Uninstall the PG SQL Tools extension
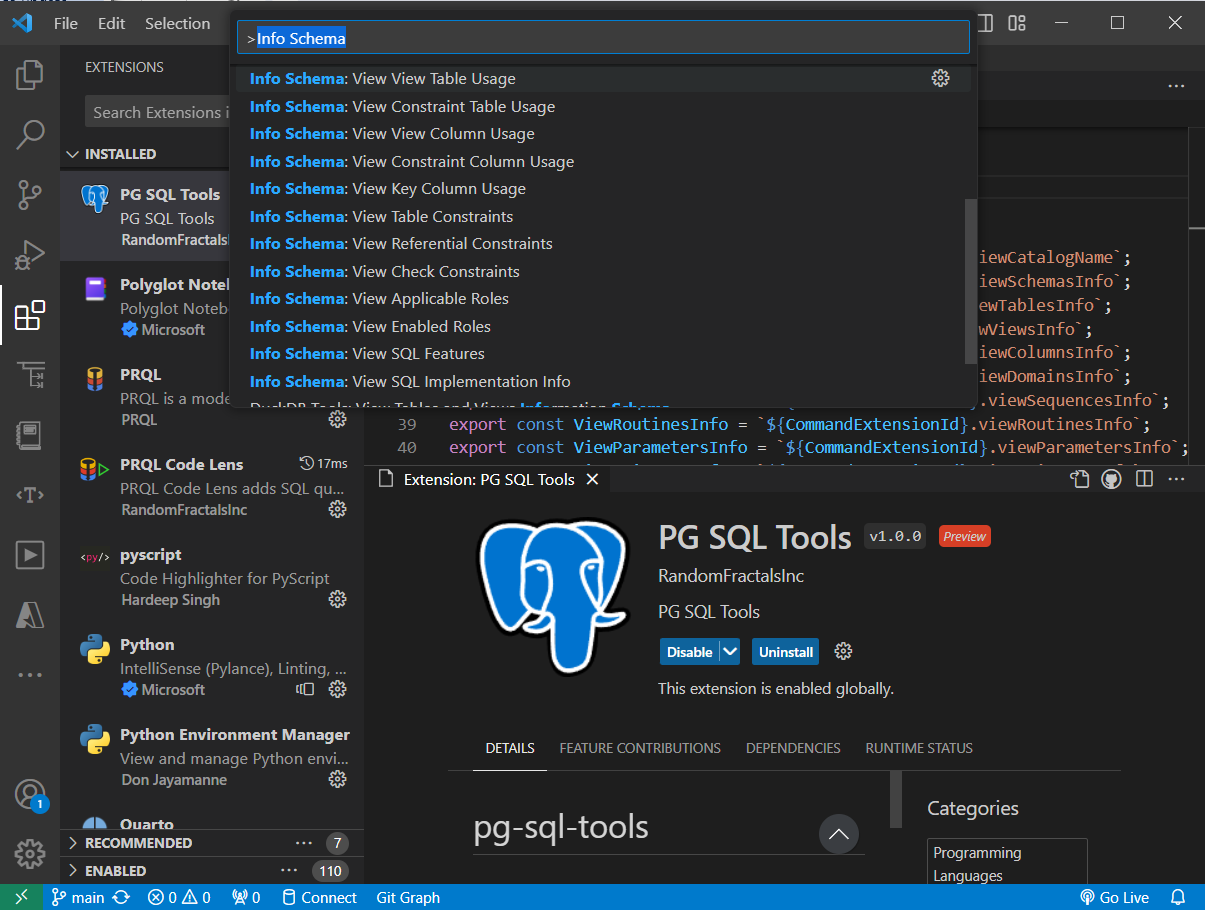1205x910 pixels. [x=786, y=651]
